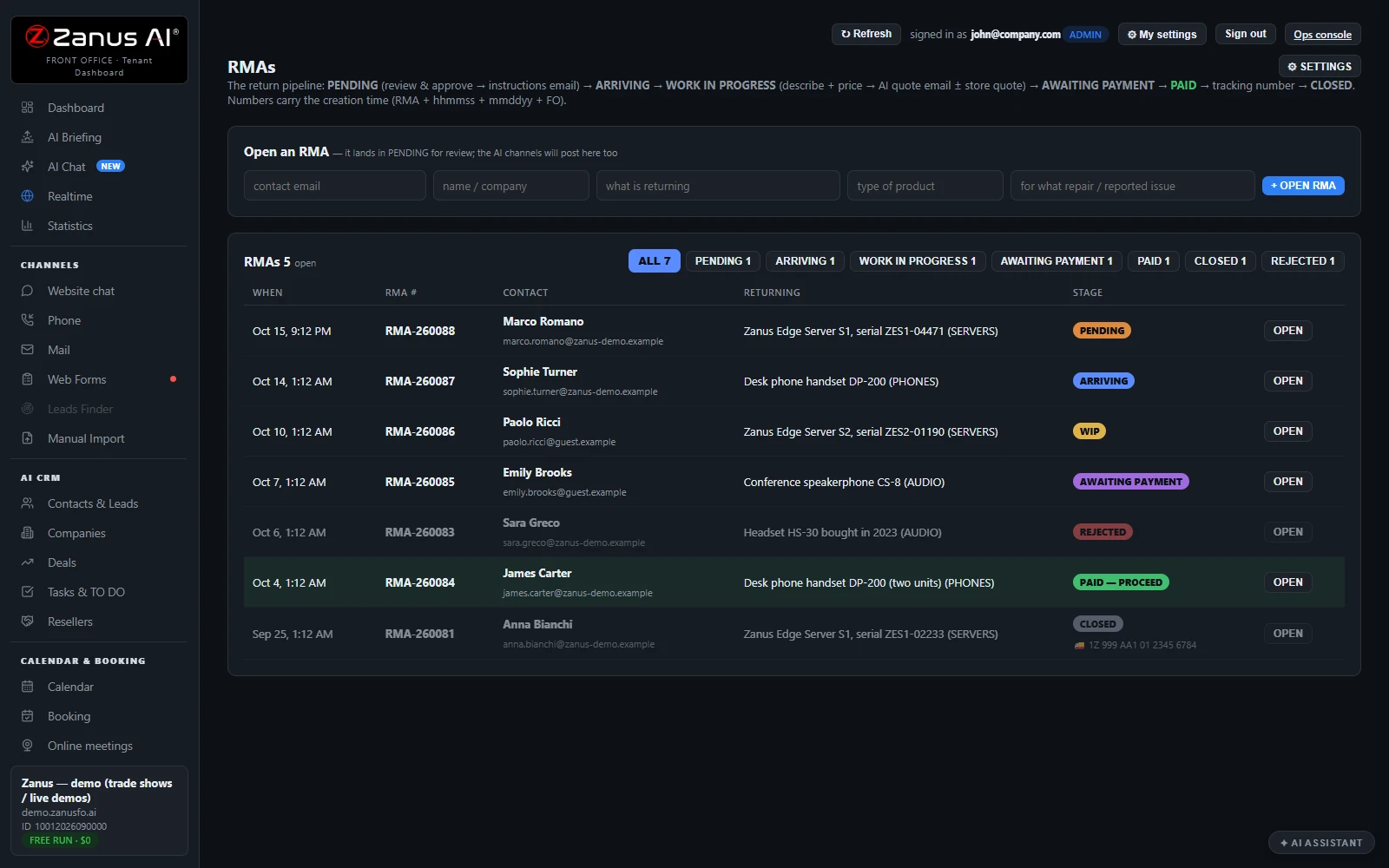Click Website chat bubble icon

tap(27, 291)
